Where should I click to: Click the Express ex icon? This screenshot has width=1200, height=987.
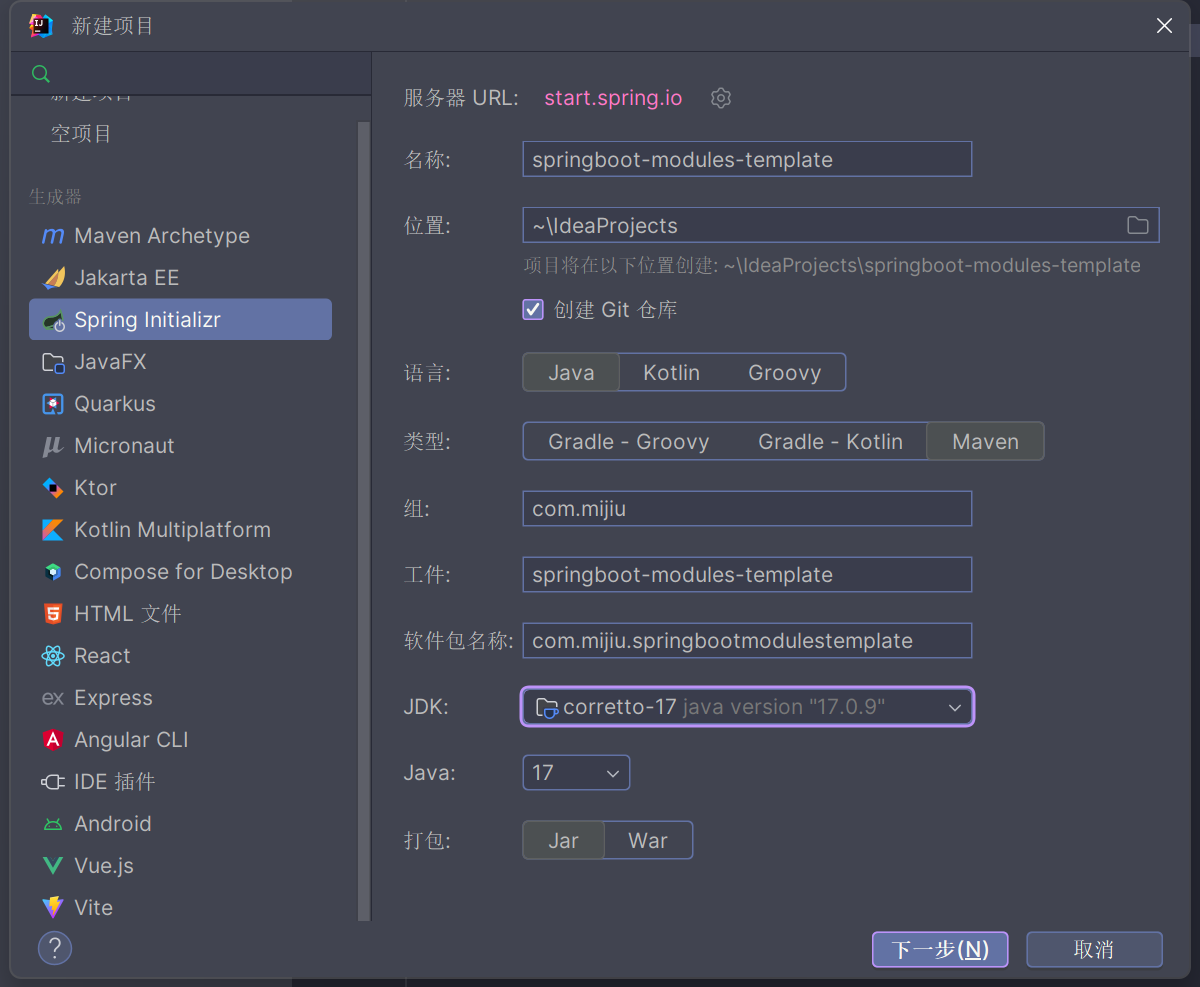[53, 698]
